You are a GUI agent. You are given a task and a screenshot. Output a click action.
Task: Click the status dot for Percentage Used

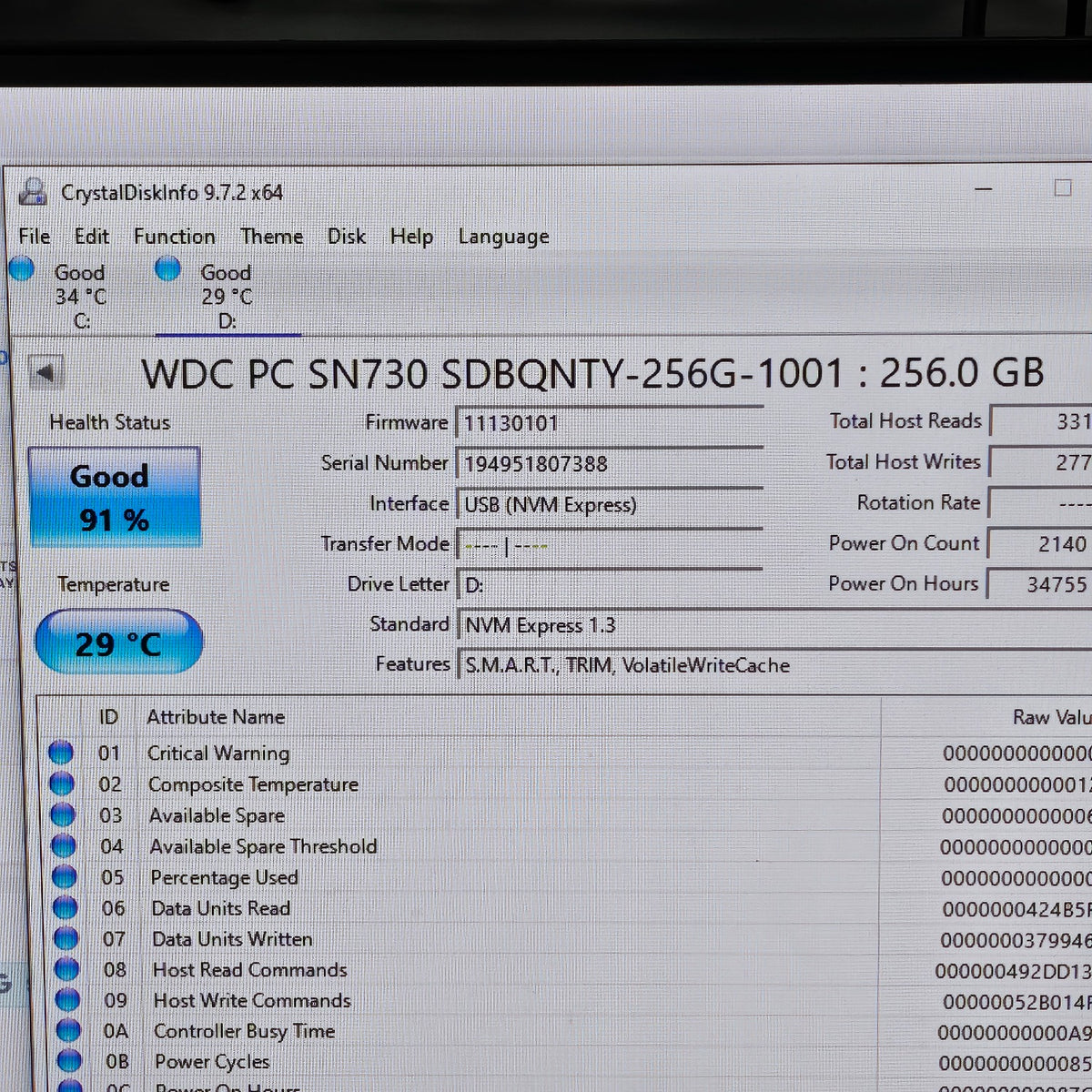[64, 876]
